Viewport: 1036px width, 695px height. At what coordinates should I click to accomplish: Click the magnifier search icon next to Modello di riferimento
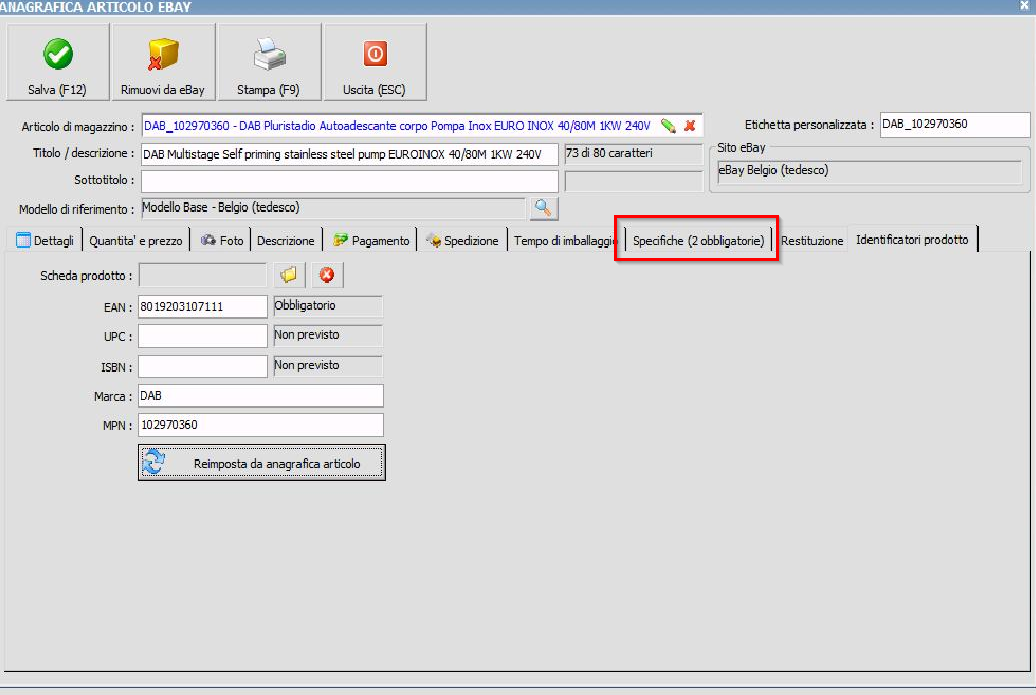(x=543, y=208)
